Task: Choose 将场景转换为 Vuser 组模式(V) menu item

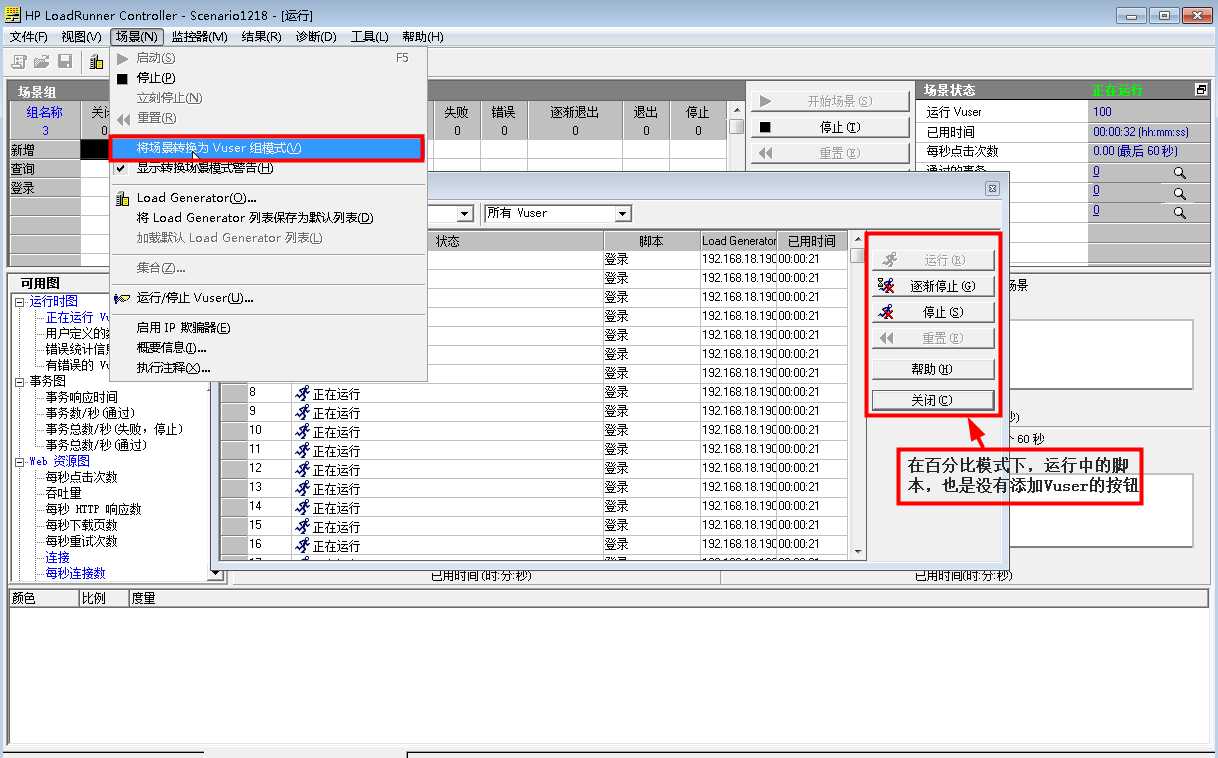Action: (x=269, y=148)
